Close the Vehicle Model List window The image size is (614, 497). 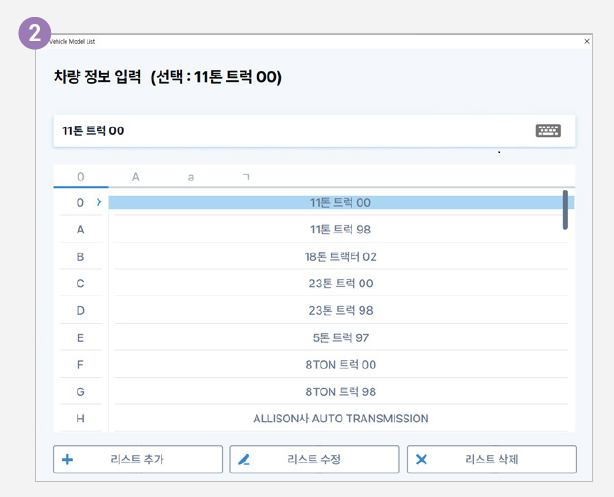pos(587,41)
